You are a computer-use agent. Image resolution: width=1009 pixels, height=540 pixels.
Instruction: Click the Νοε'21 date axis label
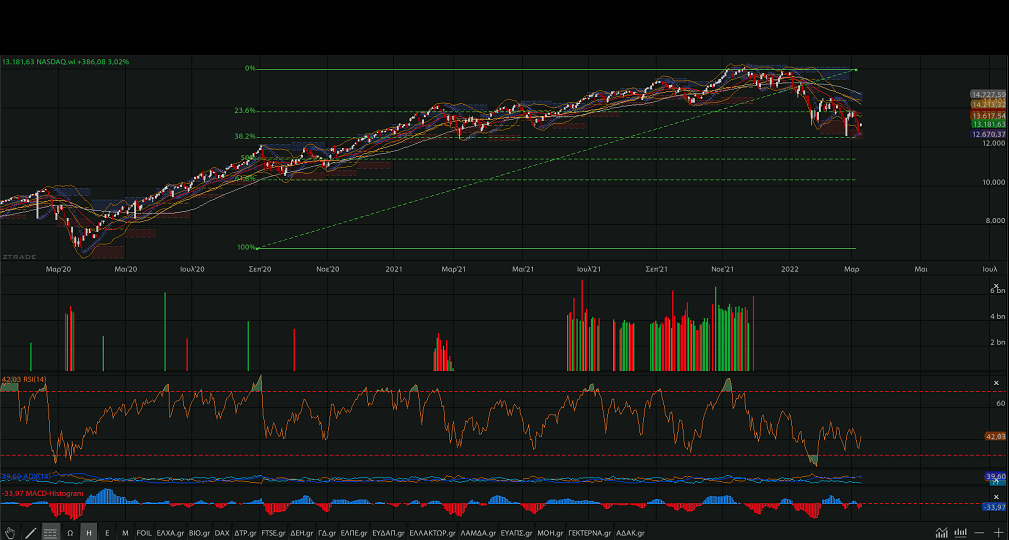[x=723, y=269]
